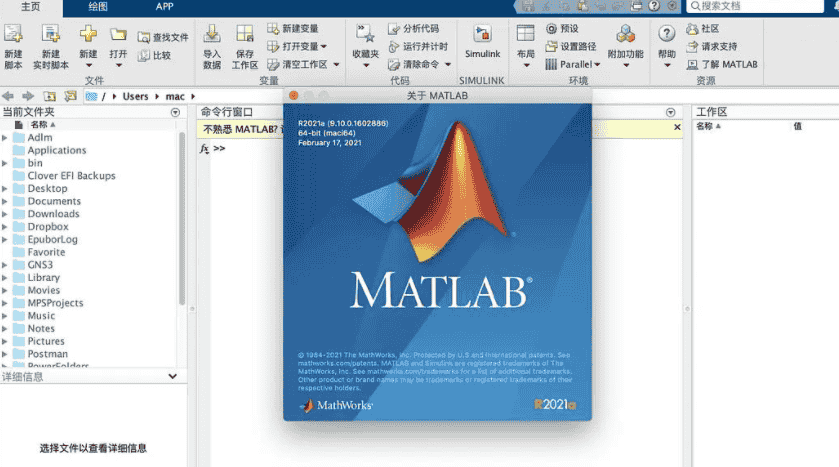
Task: Click the up-one-level folder icon
Action: pyautogui.click(x=49, y=96)
